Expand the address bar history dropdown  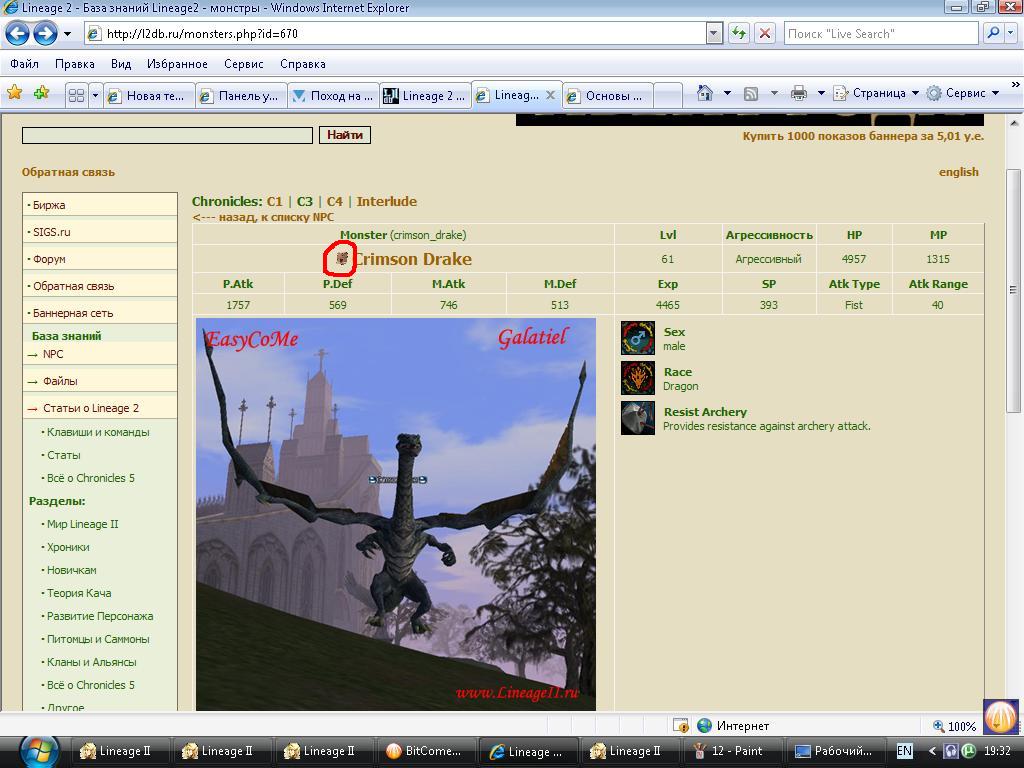[714, 33]
